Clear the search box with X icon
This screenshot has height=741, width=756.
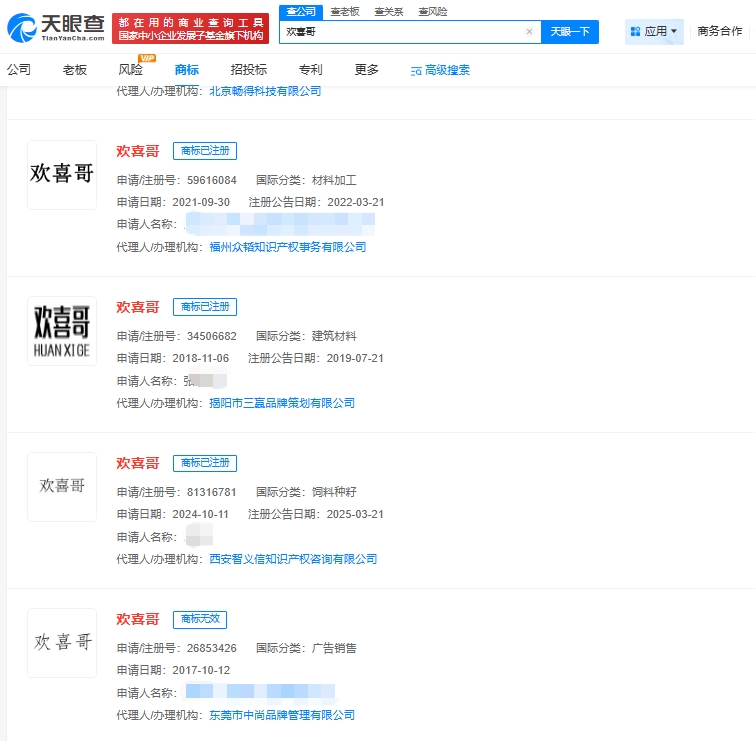coord(529,32)
